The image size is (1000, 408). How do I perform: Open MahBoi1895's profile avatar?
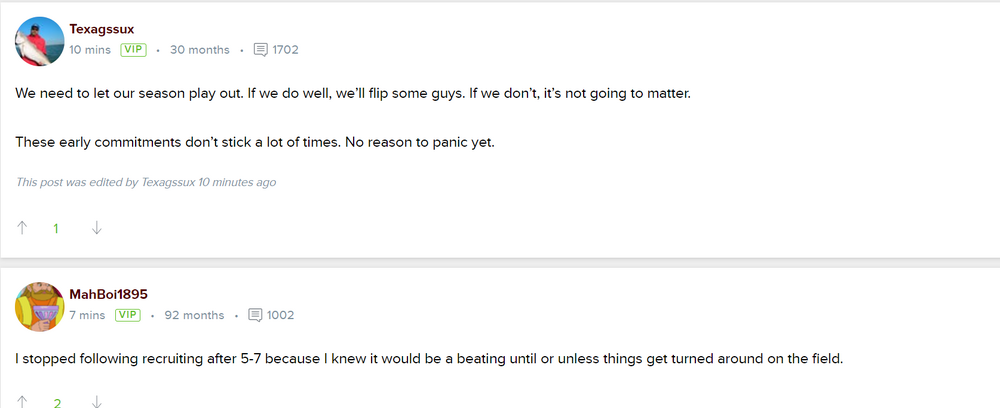[x=40, y=306]
